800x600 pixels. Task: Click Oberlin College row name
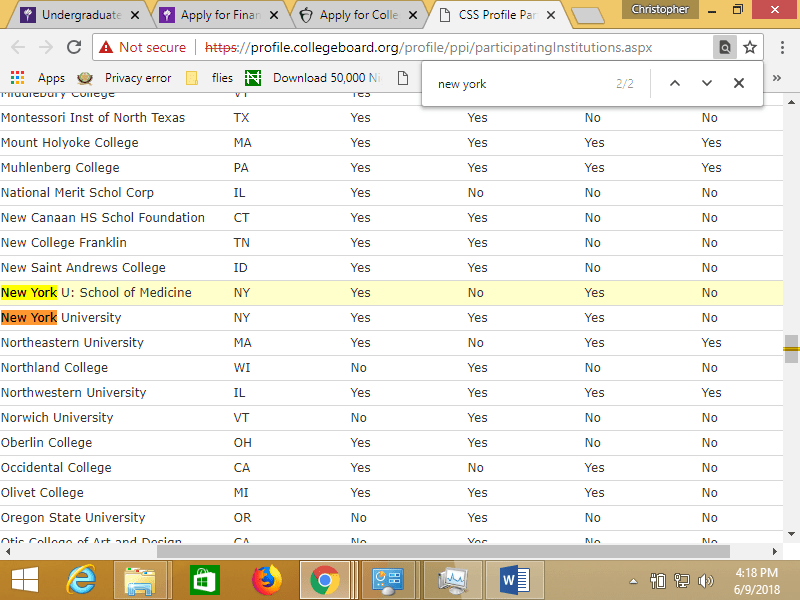[46, 442]
